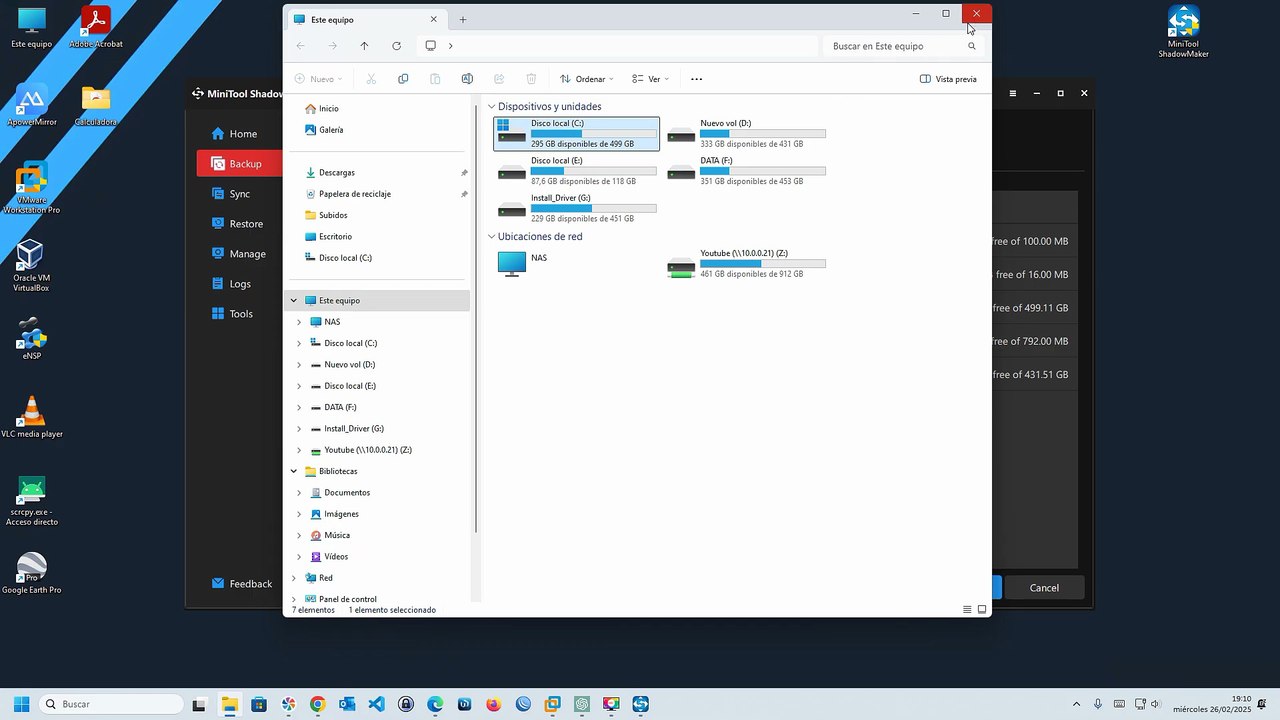Collapse Dispositivos y unidades group

[492, 106]
